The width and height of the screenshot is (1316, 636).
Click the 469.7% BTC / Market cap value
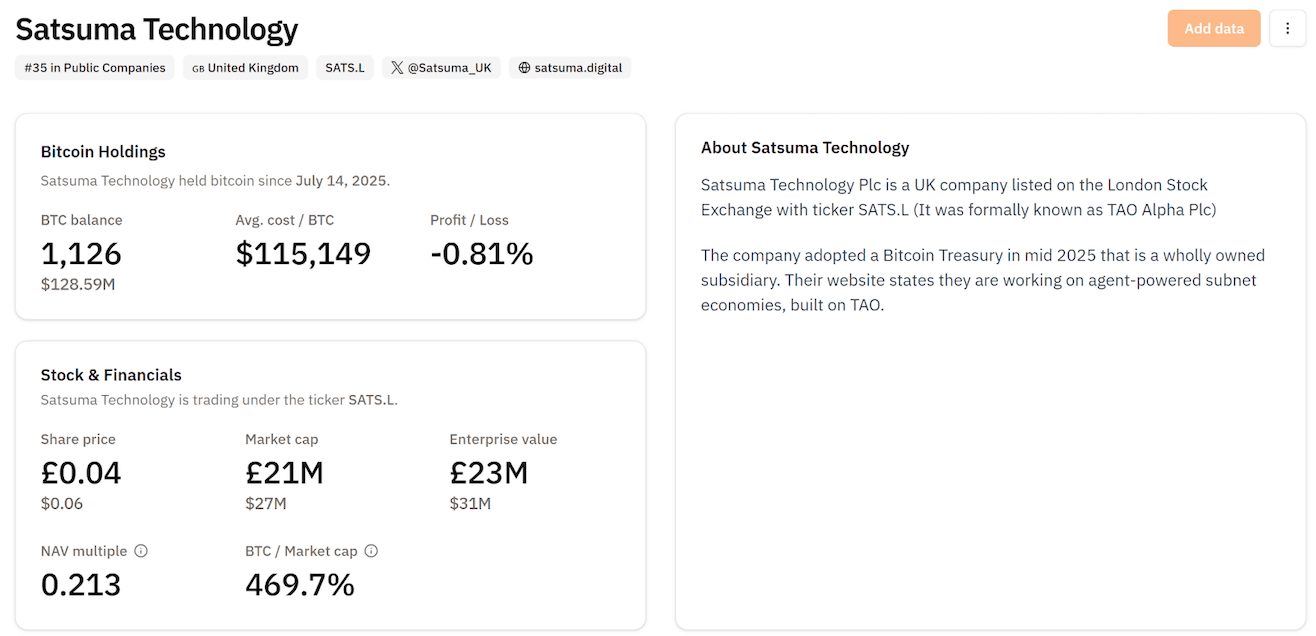click(300, 584)
